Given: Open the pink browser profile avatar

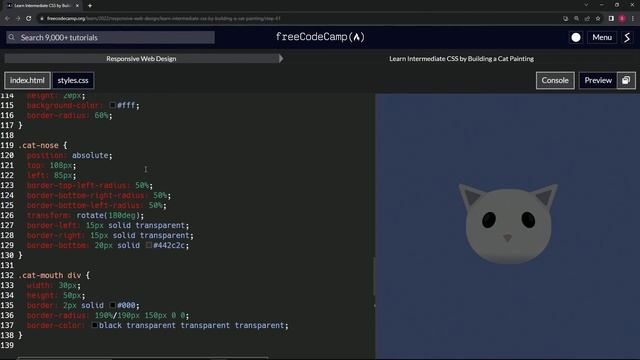Looking at the screenshot, I should coord(622,18).
